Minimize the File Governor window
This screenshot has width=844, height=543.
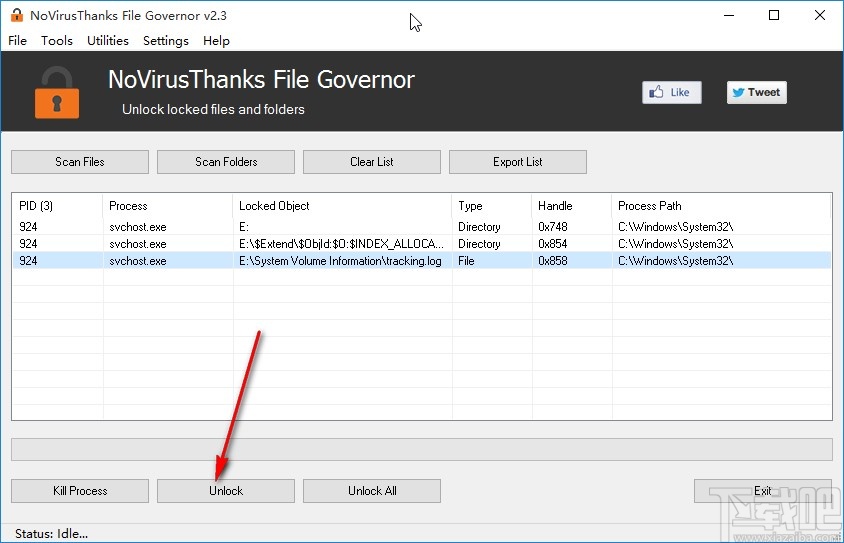(x=729, y=15)
